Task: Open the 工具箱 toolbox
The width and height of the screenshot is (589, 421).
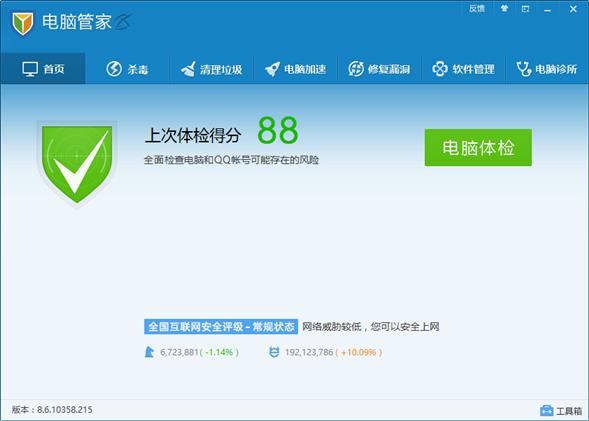Action: coord(561,411)
